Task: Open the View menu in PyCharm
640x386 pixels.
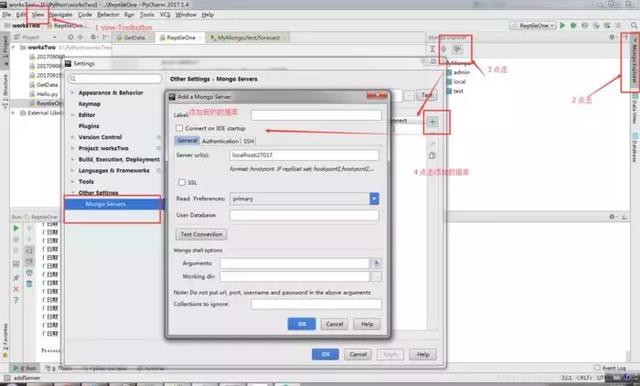Action: [x=38, y=15]
